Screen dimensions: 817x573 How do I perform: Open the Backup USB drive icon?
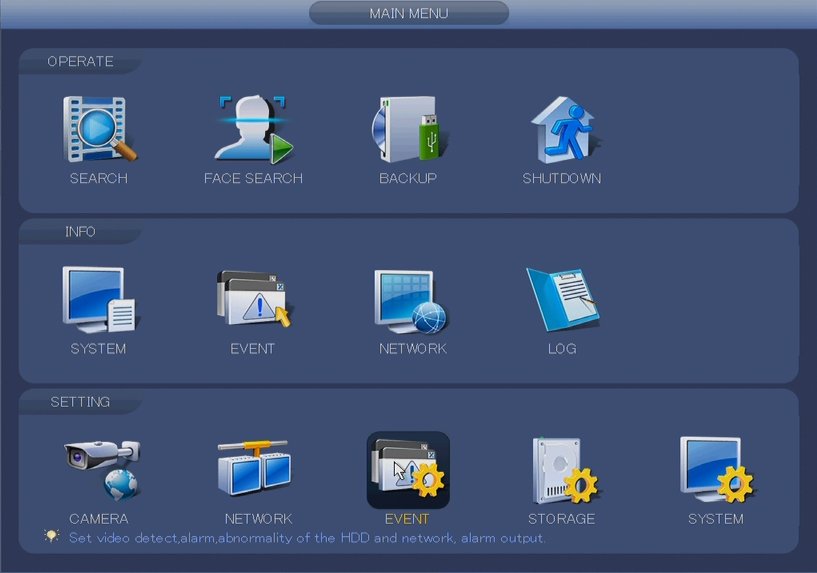407,130
